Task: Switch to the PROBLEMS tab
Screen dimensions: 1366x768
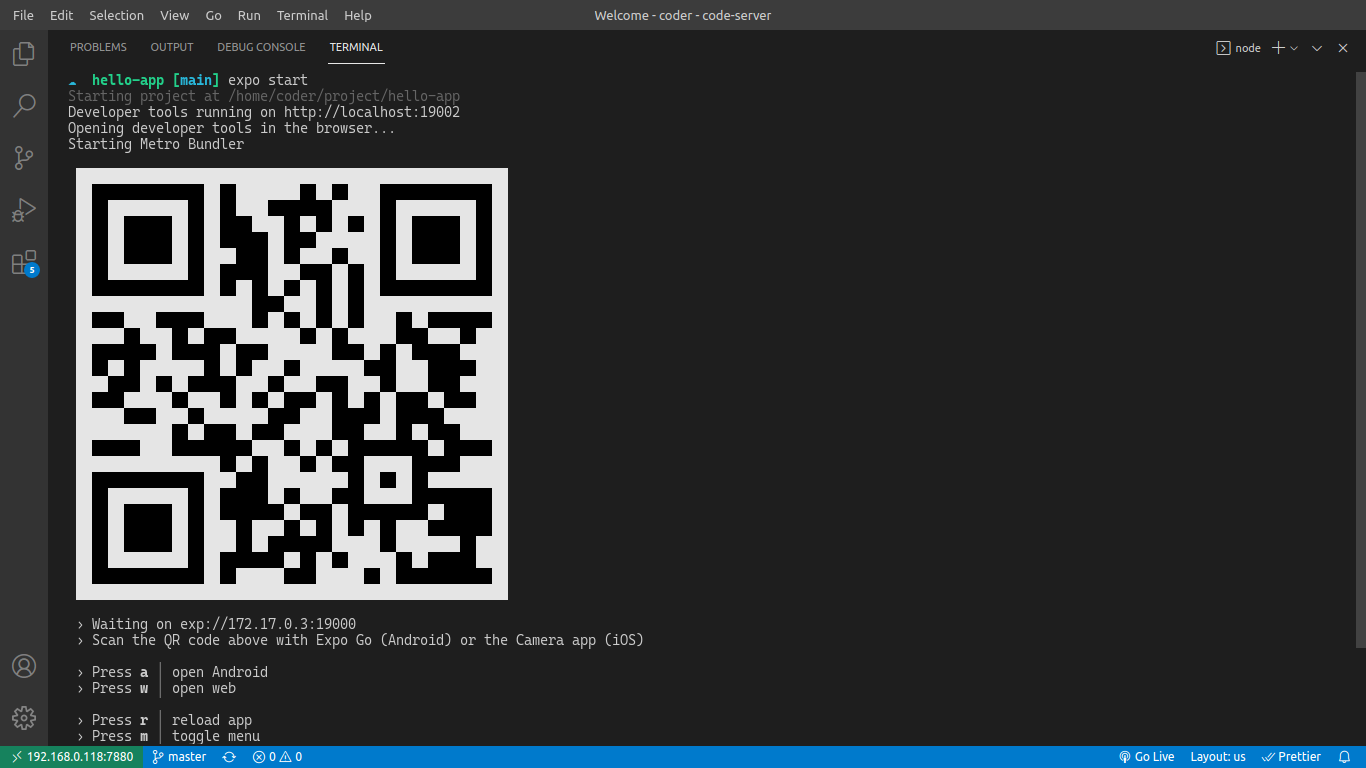Action: pyautogui.click(x=98, y=47)
